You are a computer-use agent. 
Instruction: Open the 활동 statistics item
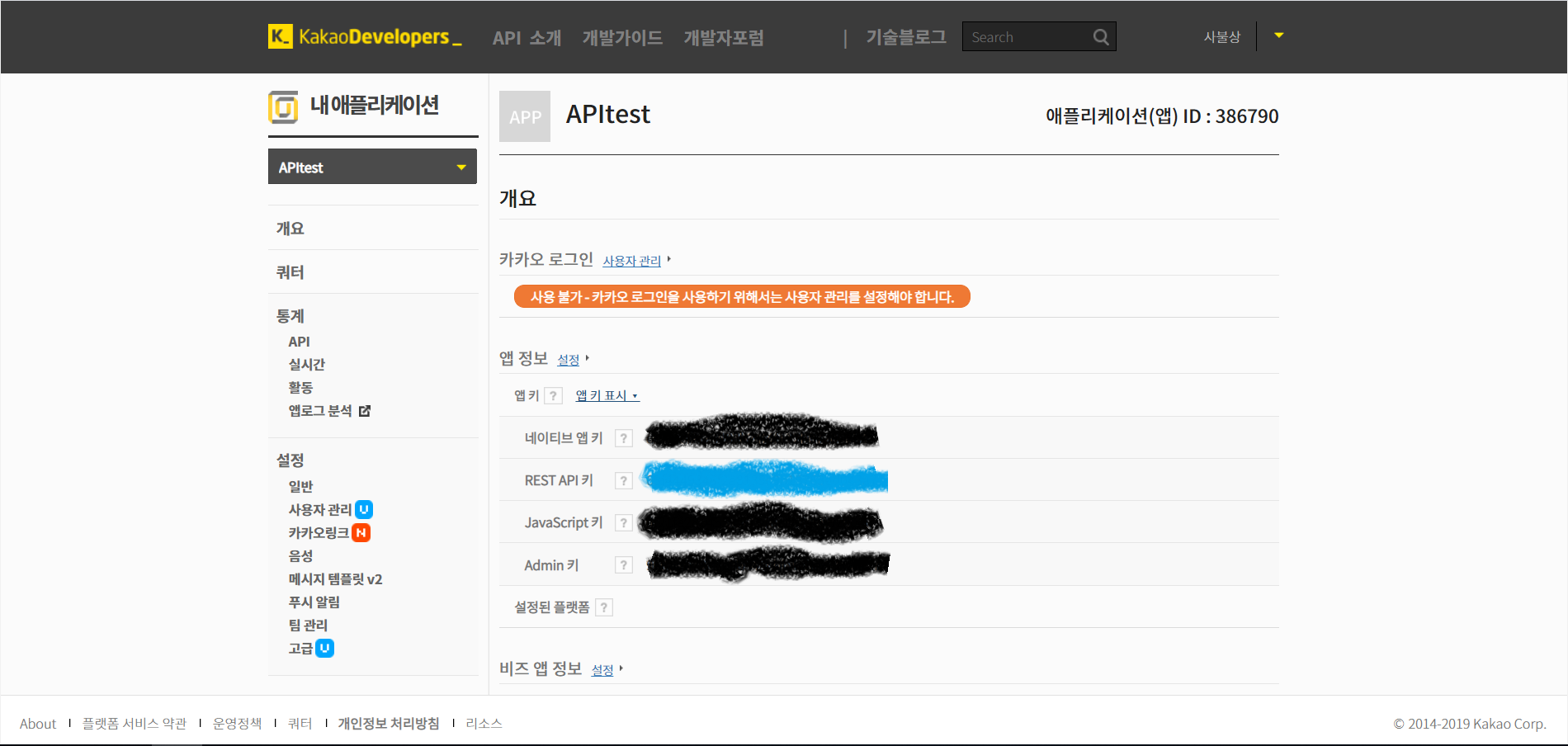click(x=300, y=388)
